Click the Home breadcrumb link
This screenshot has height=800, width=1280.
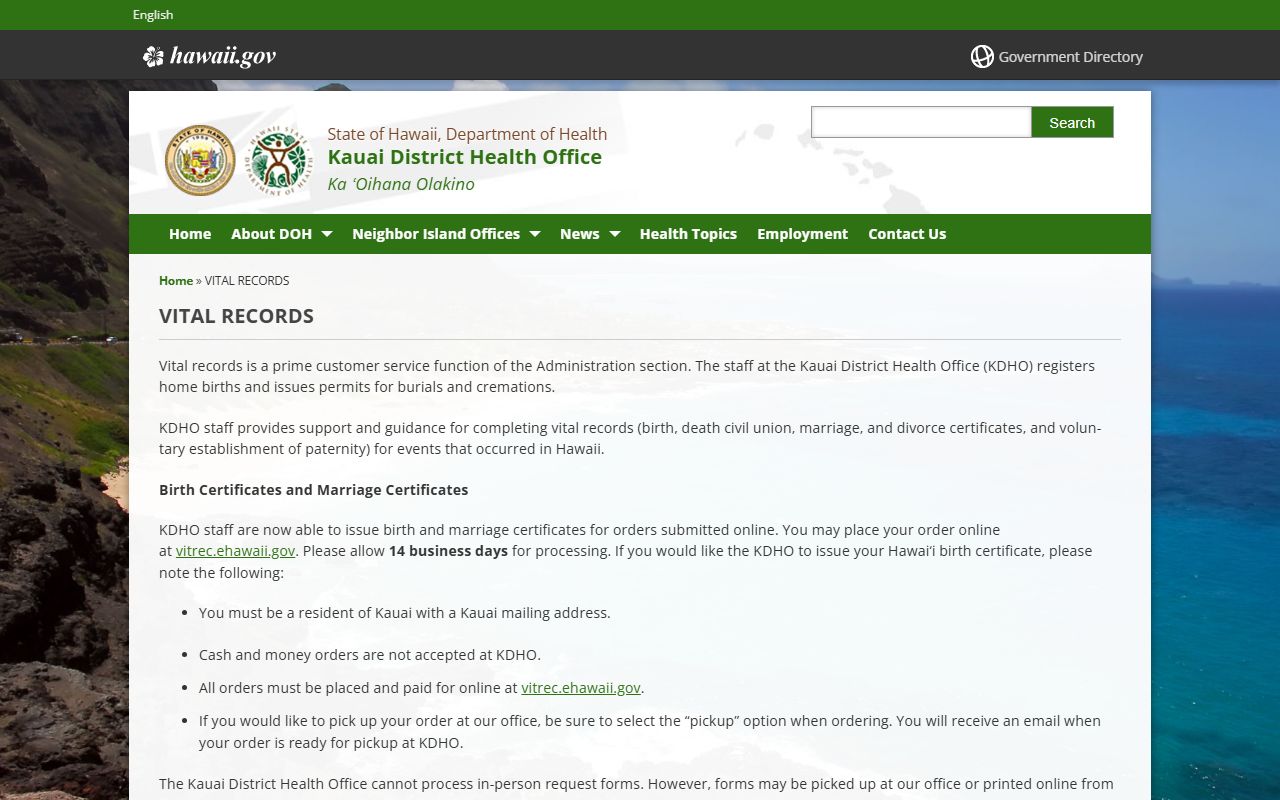pos(176,281)
